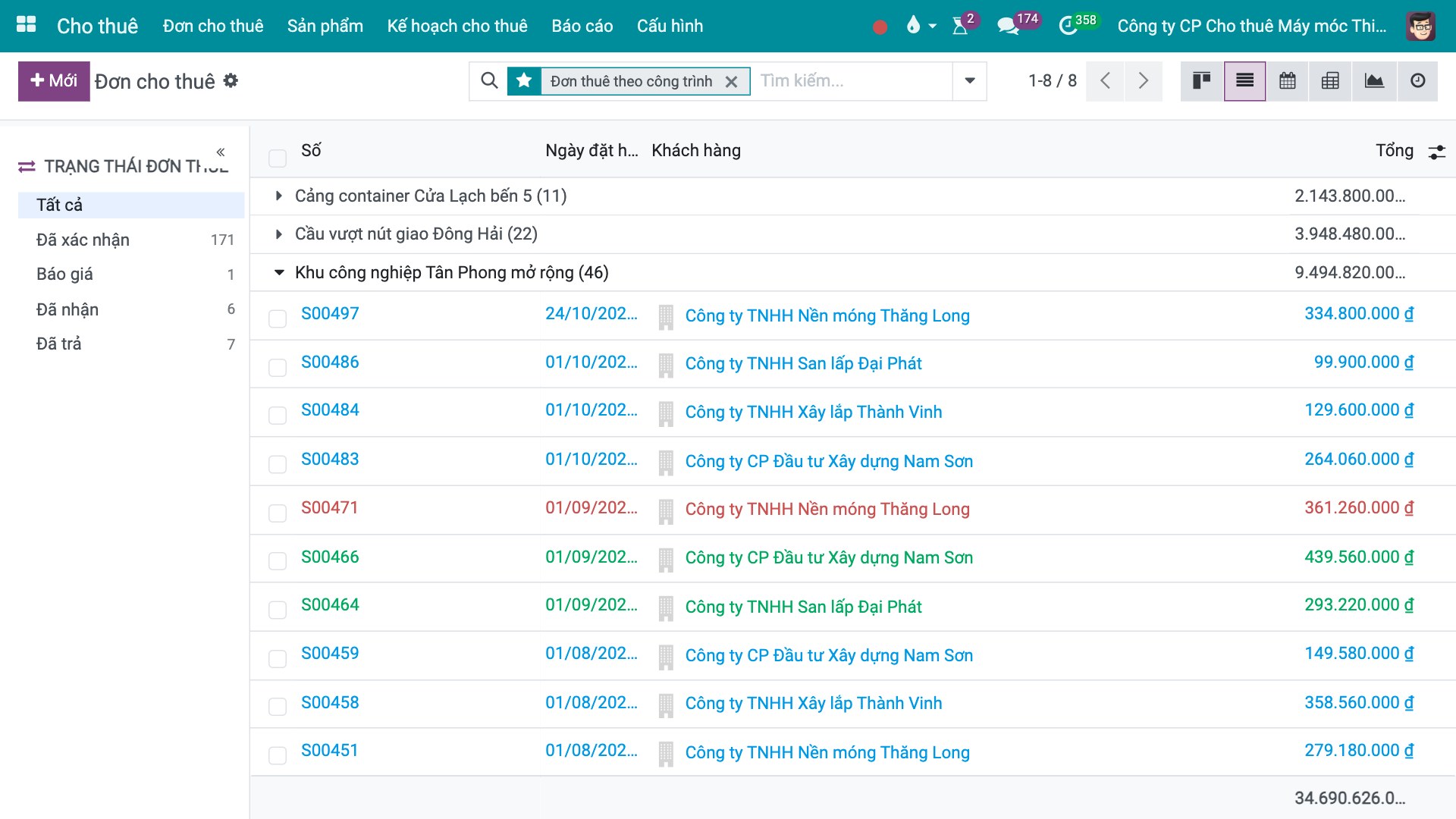
Task: Switch to calendar view
Action: (x=1287, y=80)
